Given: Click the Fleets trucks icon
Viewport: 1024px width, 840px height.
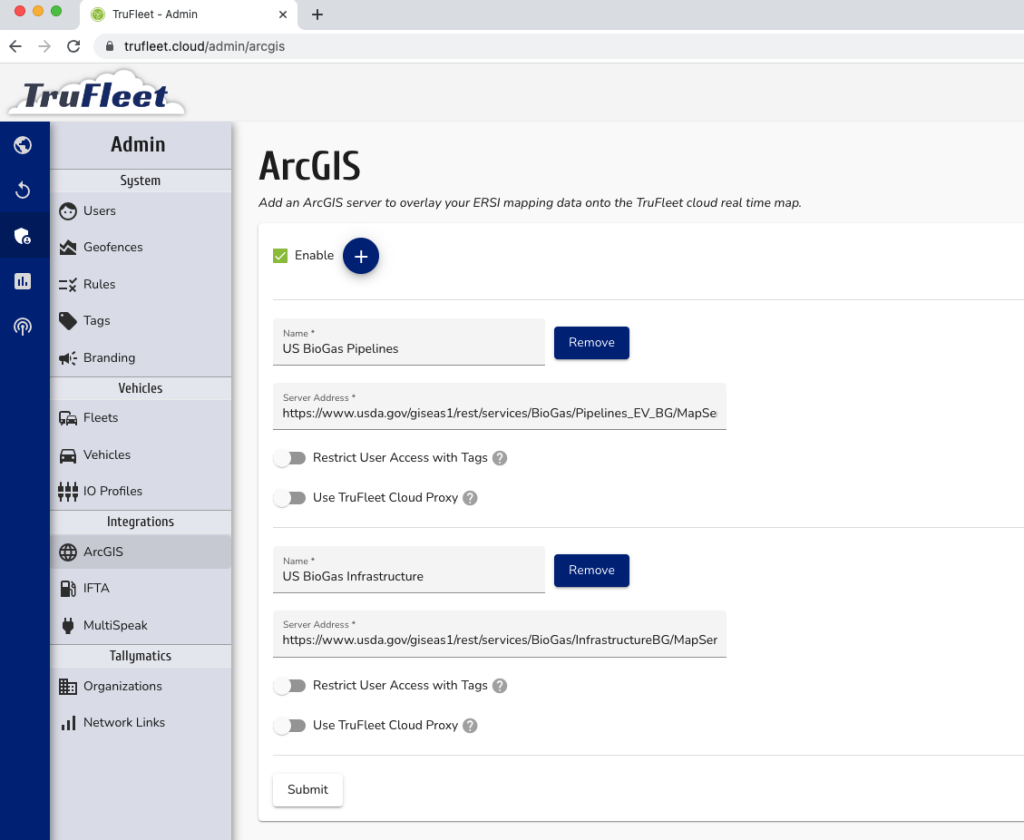Looking at the screenshot, I should click(x=68, y=418).
